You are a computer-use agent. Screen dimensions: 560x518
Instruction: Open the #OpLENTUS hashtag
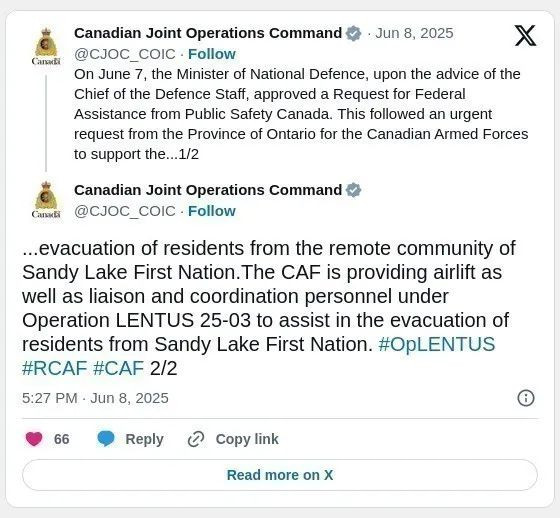436,344
